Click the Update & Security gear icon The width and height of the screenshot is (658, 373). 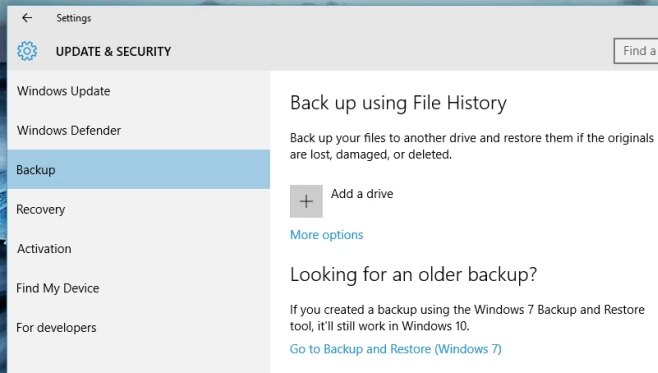click(27, 51)
